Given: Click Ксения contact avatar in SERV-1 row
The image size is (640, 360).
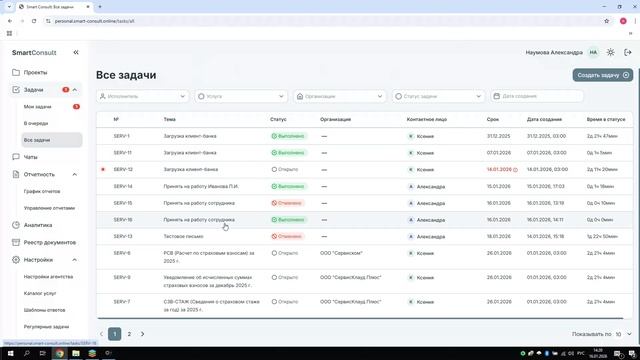Looking at the screenshot, I should (411, 136).
